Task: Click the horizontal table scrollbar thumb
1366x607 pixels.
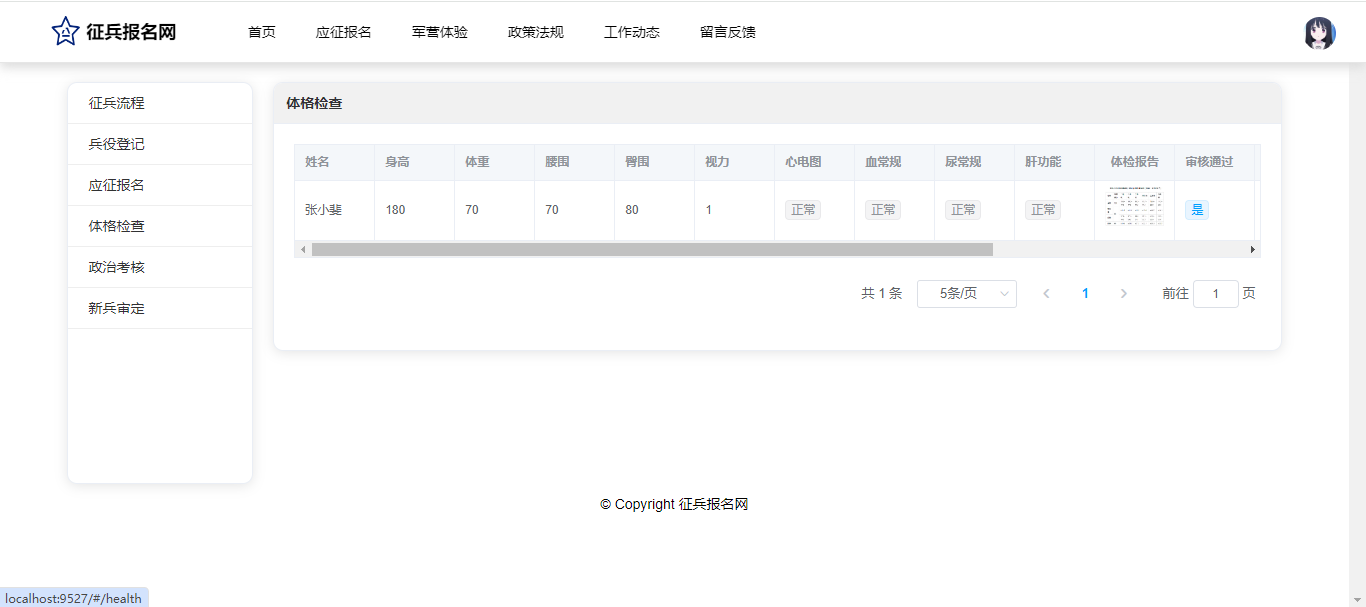Action: [652, 249]
